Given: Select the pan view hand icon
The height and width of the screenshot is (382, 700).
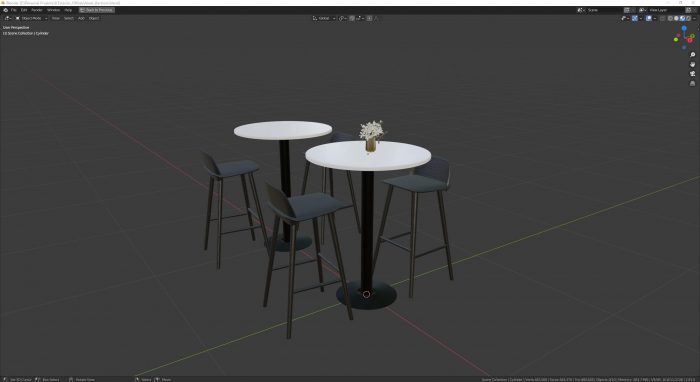Looking at the screenshot, I should 692,64.
